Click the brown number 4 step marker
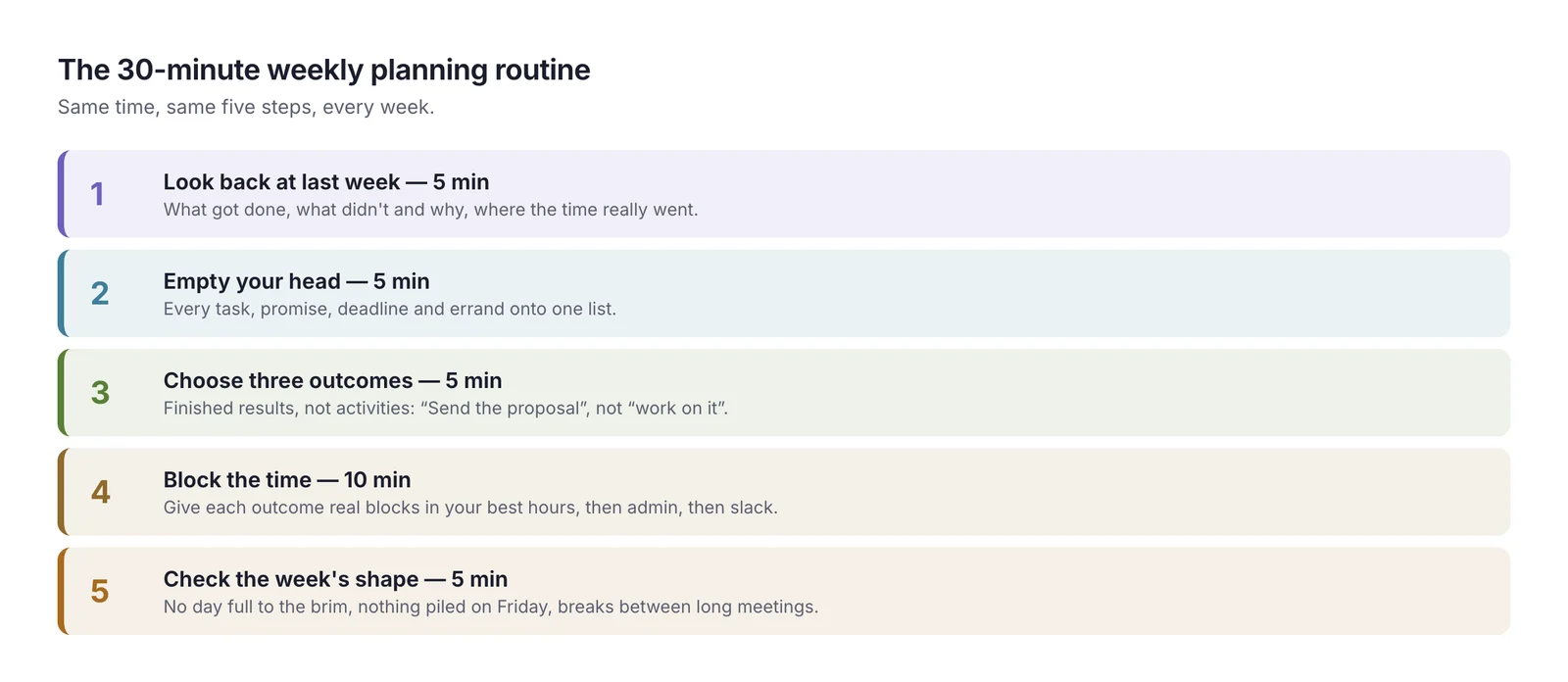 pos(101,492)
